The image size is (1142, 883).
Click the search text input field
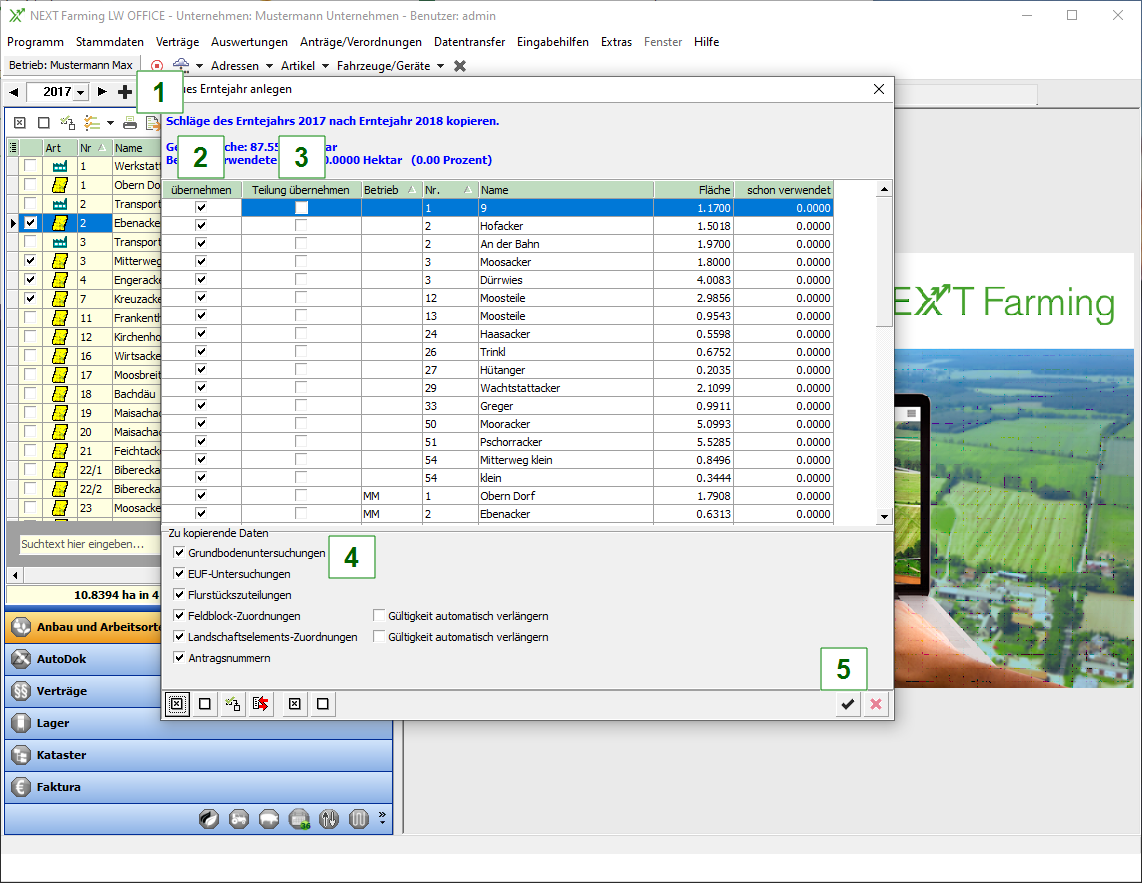click(x=85, y=545)
